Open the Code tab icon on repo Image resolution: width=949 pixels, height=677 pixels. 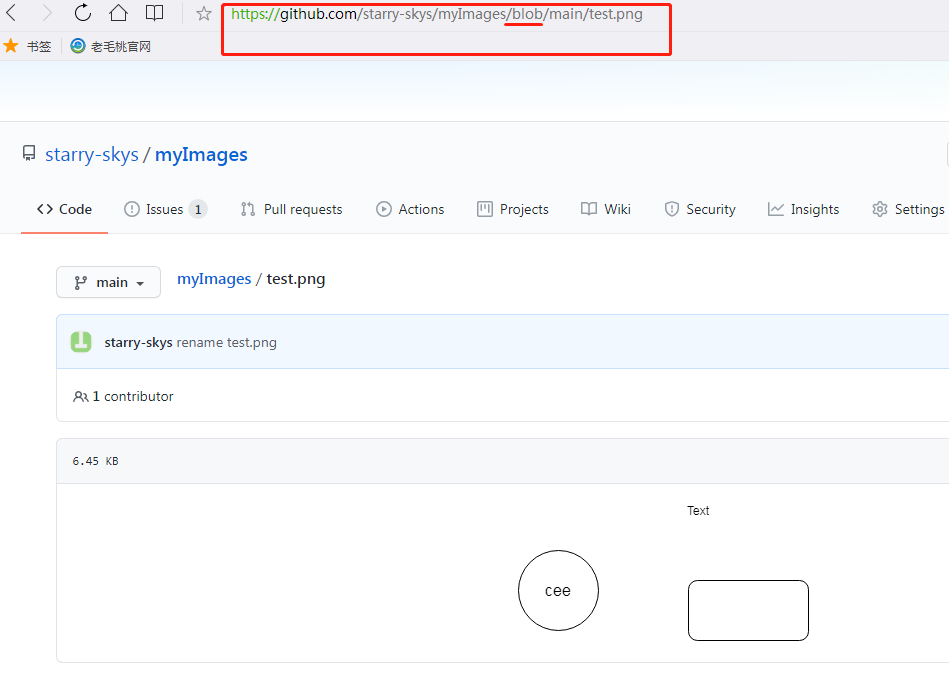[44, 209]
